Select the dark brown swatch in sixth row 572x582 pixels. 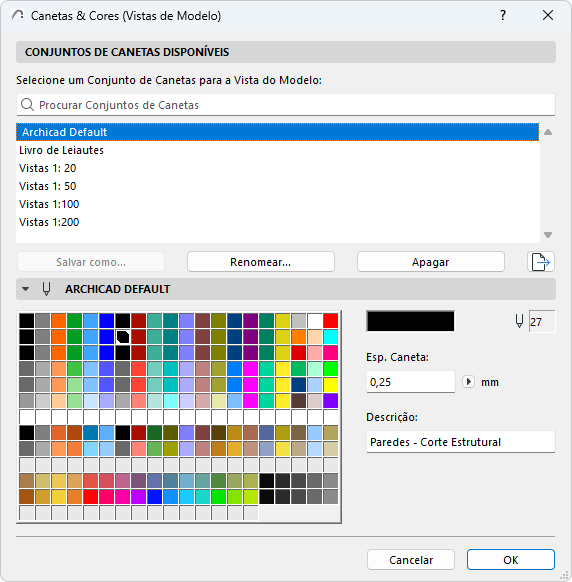click(298, 400)
